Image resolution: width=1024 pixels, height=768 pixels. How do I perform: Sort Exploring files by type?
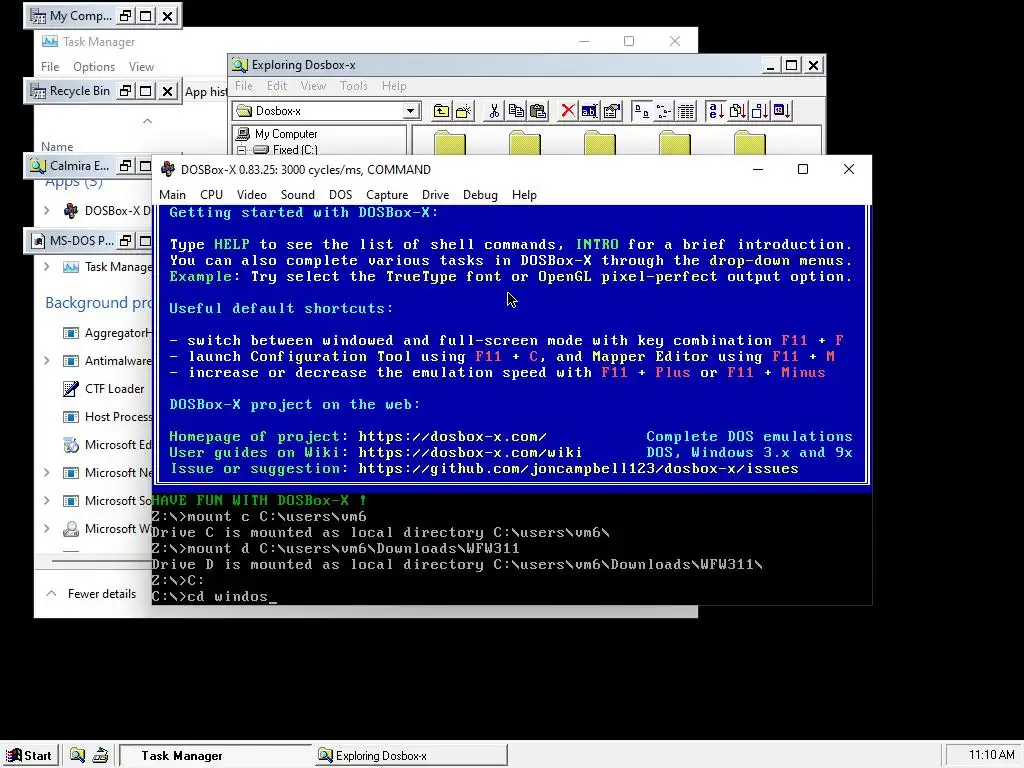point(738,111)
